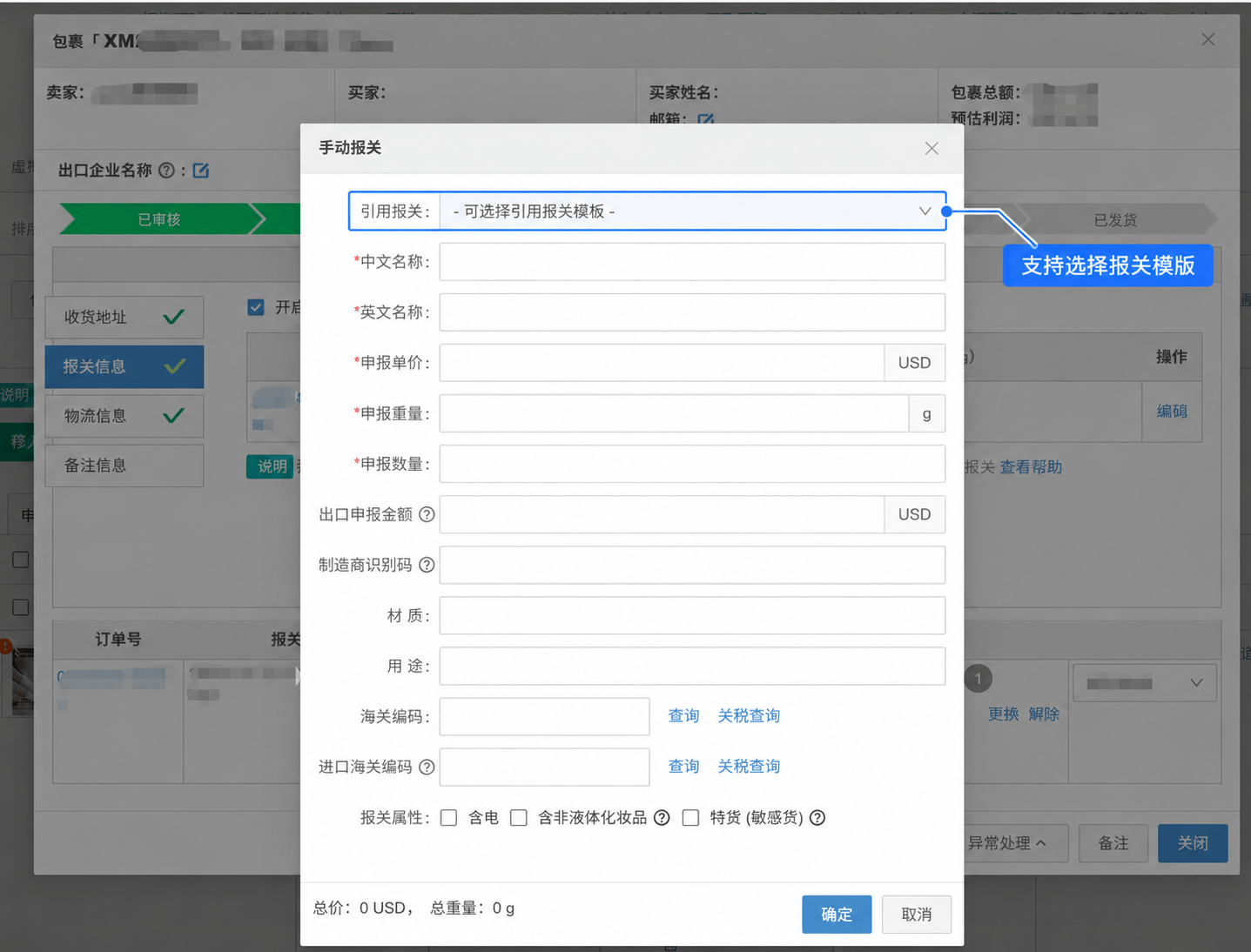Click the 编辑 link in 操作 column
Image resolution: width=1251 pixels, height=952 pixels.
(1172, 412)
